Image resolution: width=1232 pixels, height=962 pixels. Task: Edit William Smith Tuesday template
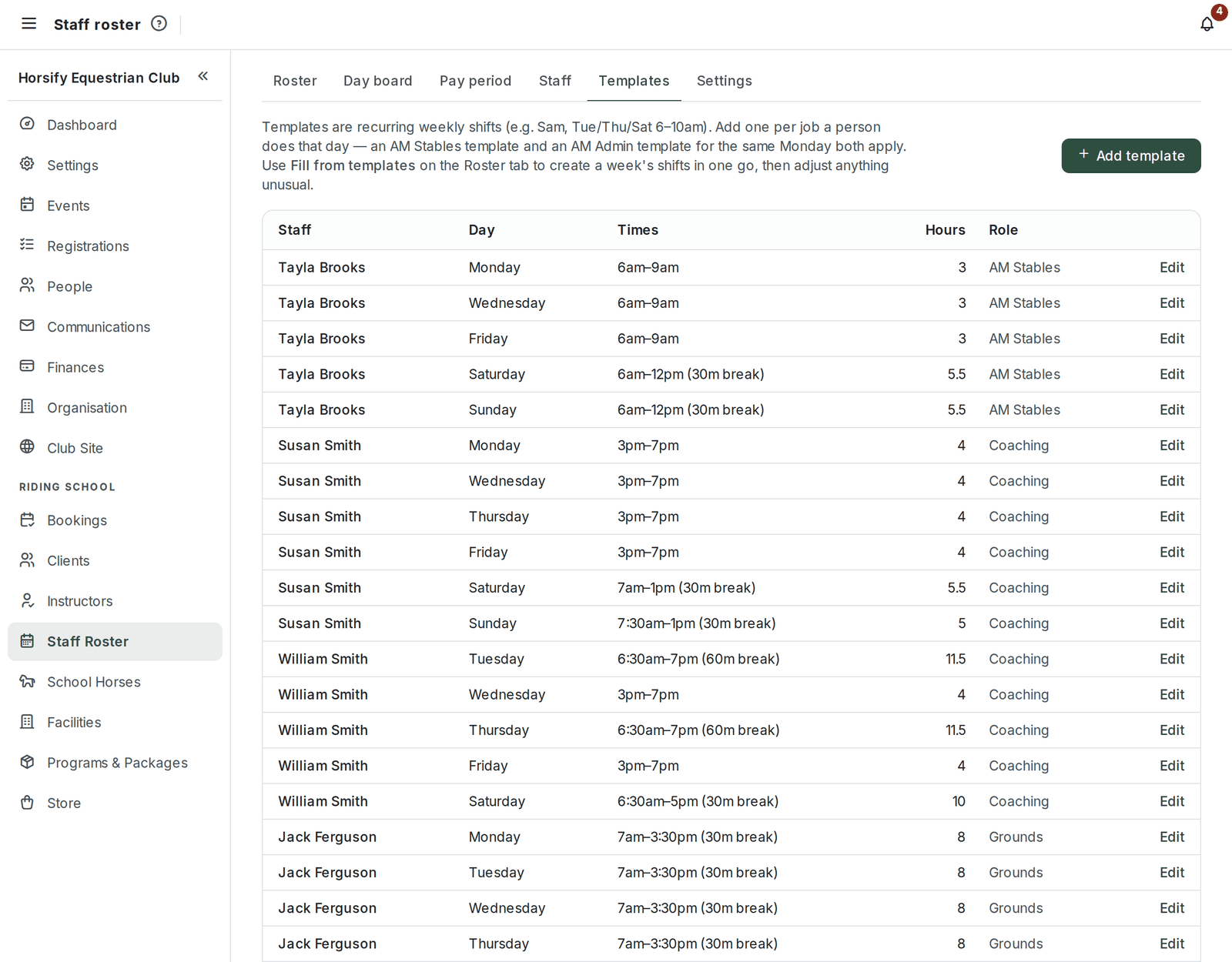point(1171,659)
